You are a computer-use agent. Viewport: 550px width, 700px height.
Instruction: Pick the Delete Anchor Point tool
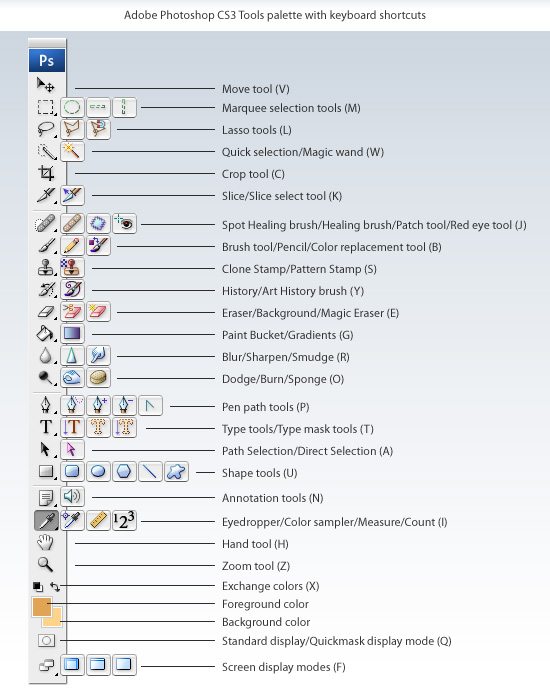[x=124, y=405]
